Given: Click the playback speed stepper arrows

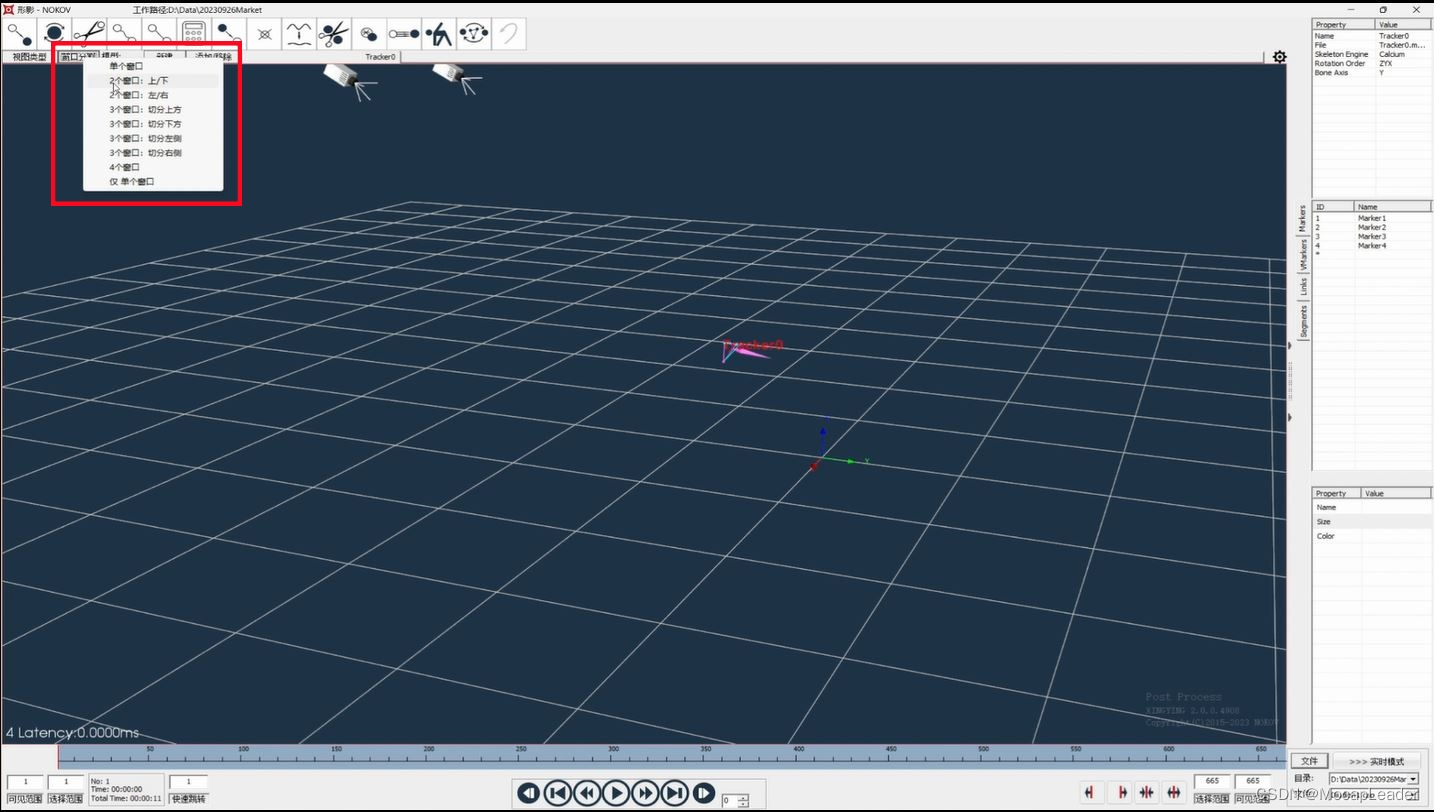Looking at the screenshot, I should 742,800.
